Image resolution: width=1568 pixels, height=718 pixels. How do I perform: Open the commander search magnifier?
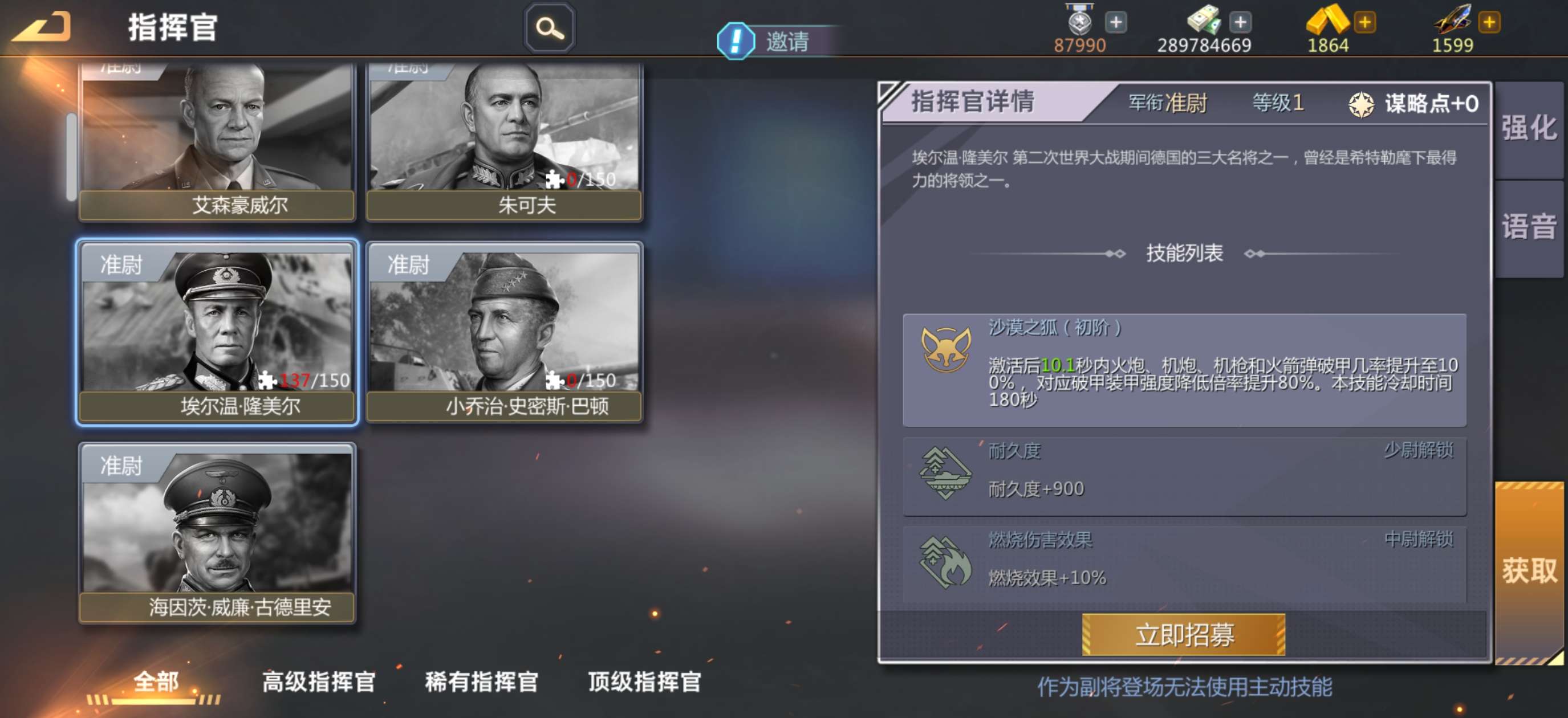point(549,28)
